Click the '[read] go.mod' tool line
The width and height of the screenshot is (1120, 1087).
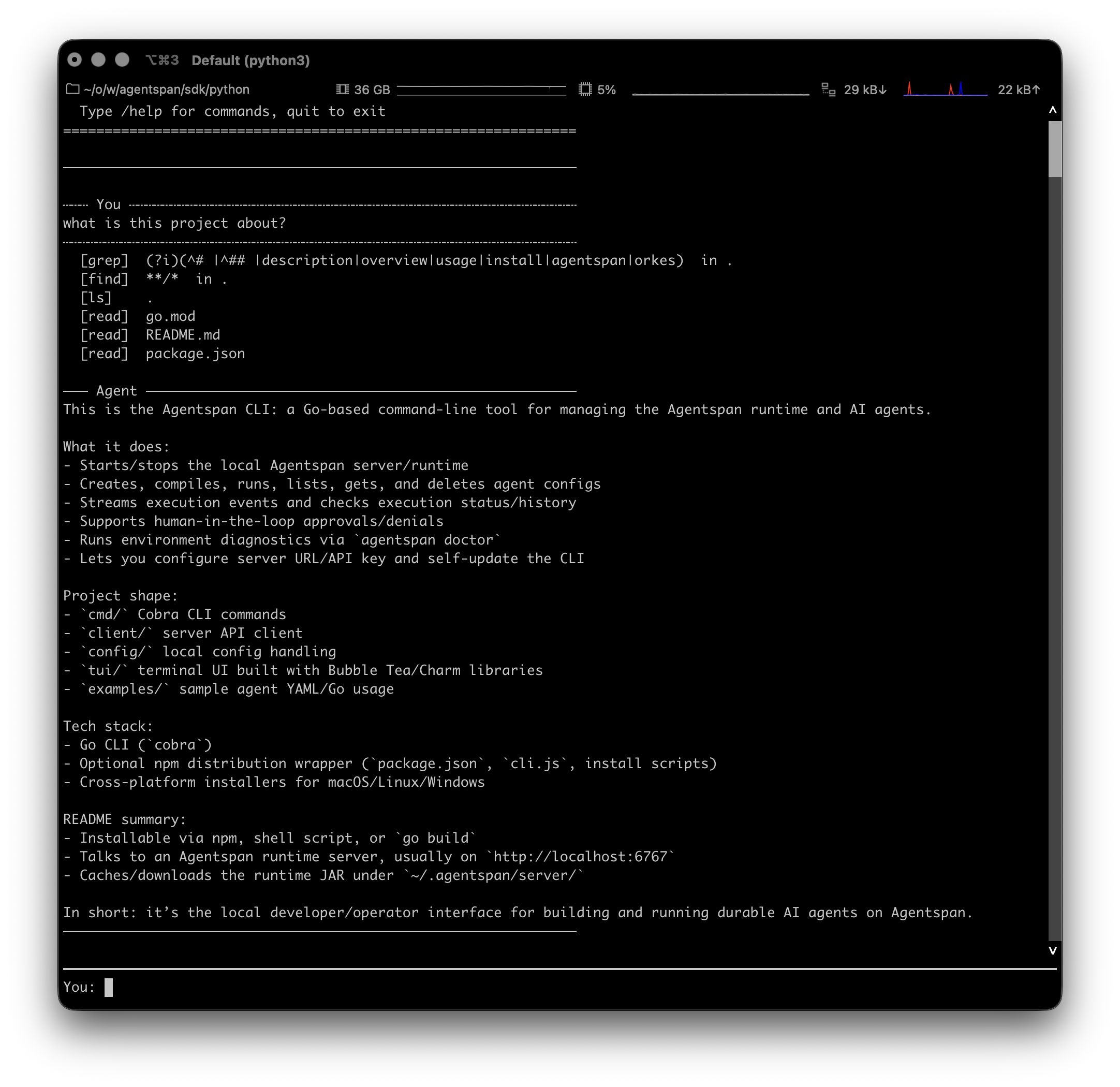138,316
